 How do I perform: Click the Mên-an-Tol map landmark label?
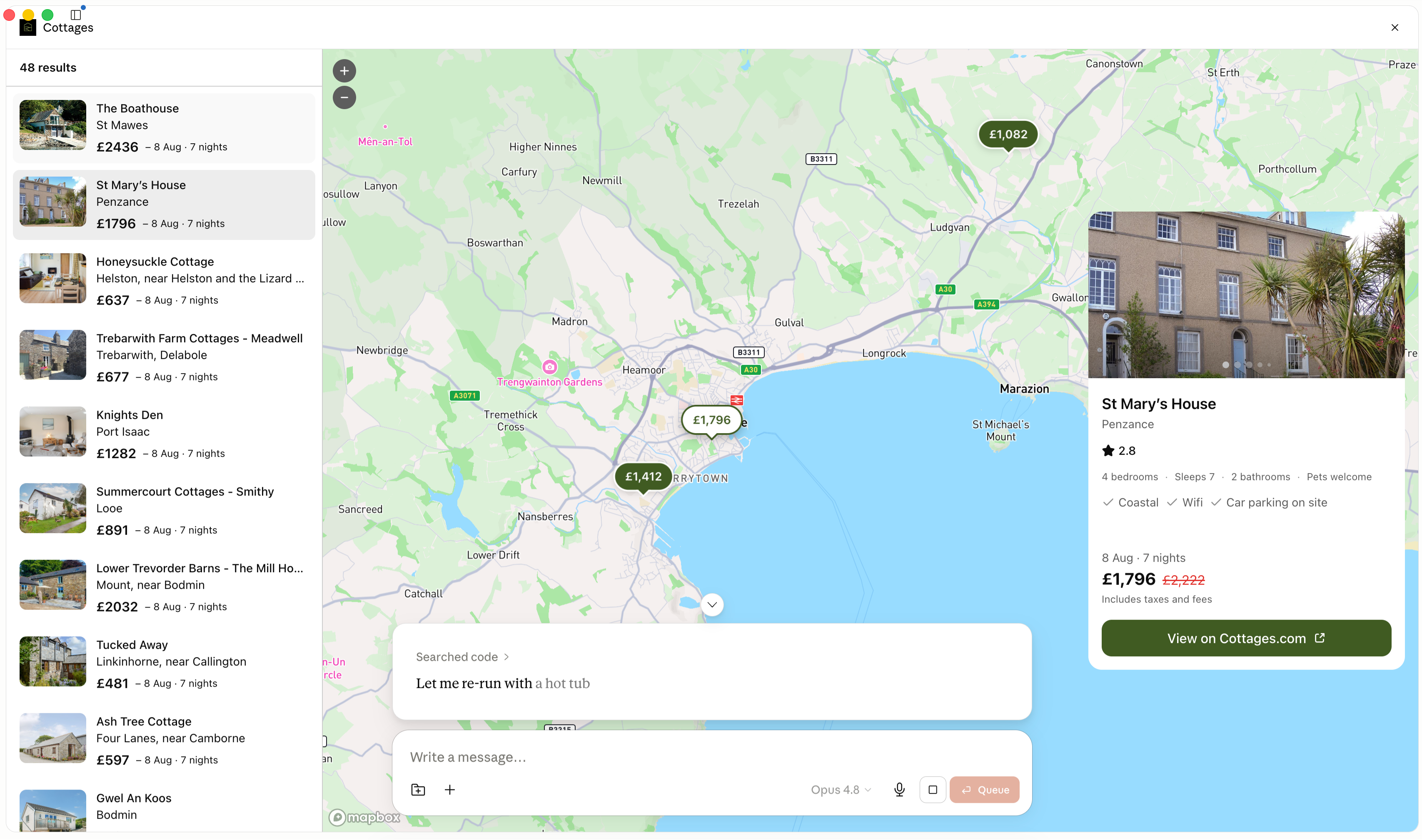pyautogui.click(x=385, y=142)
